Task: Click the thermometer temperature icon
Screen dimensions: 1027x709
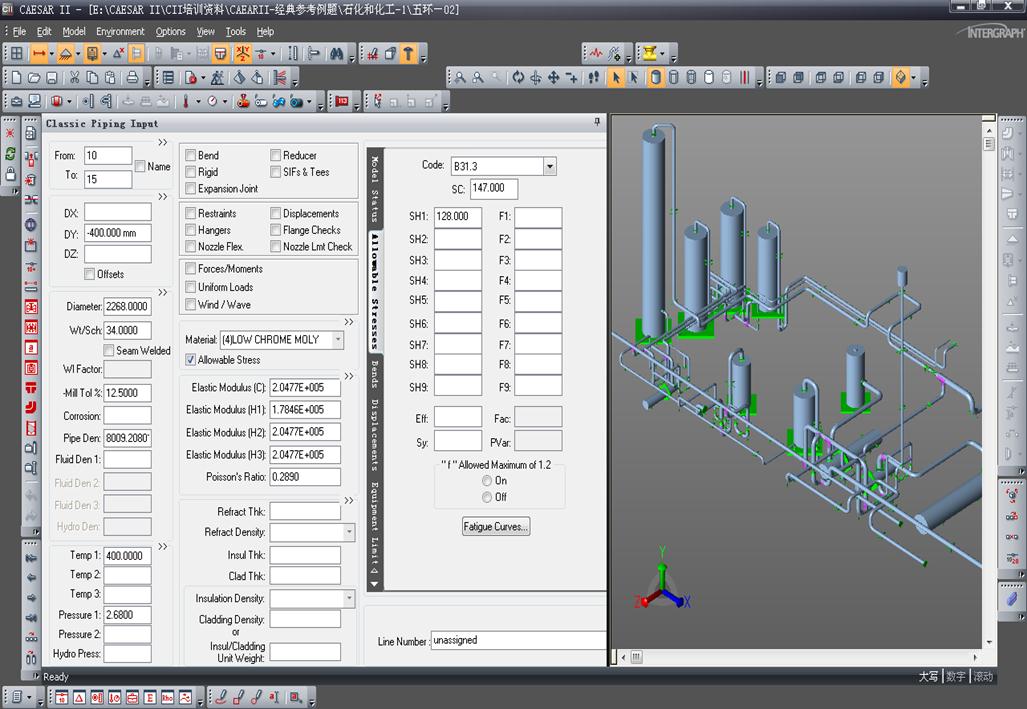Action: 186,102
